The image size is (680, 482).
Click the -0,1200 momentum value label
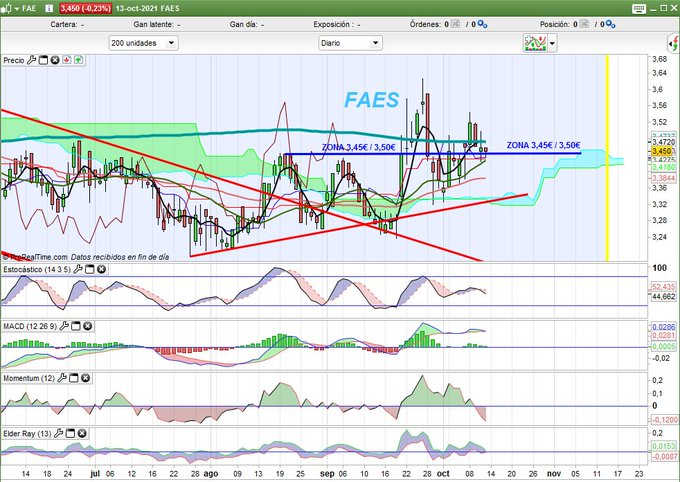pos(664,420)
